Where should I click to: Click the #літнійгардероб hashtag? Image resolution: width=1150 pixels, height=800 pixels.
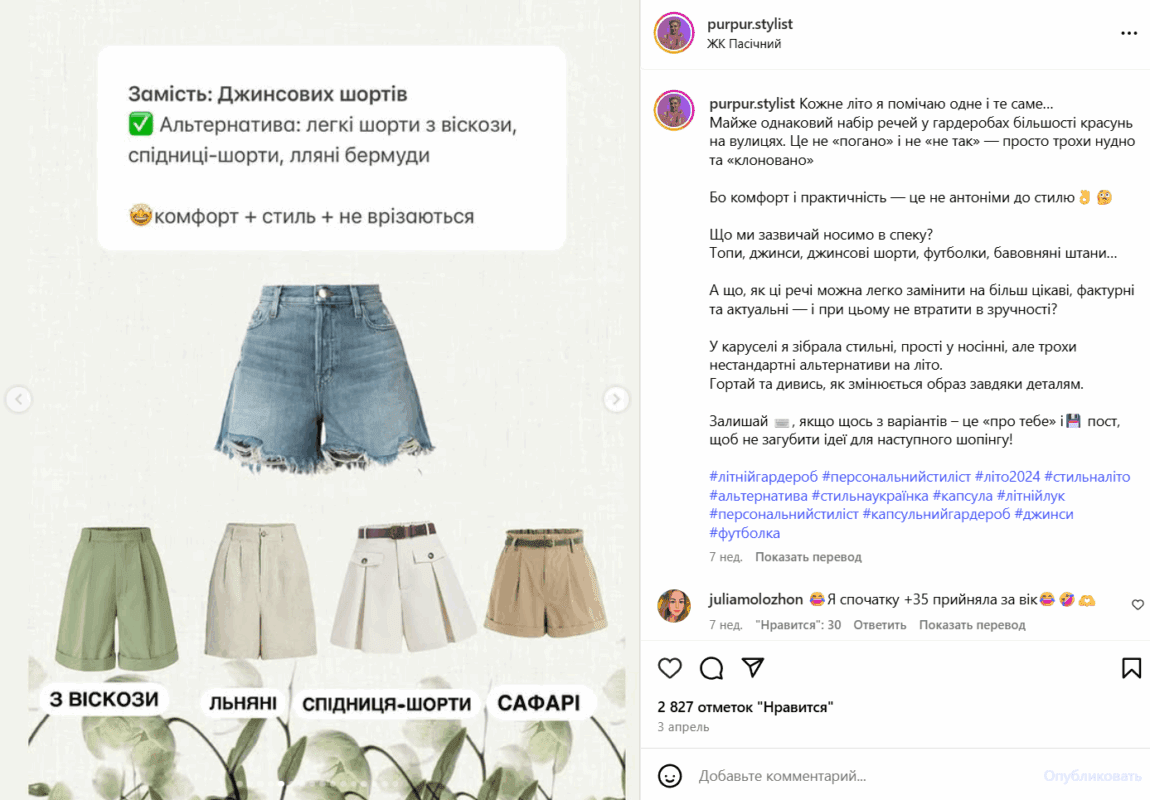pyautogui.click(x=763, y=477)
